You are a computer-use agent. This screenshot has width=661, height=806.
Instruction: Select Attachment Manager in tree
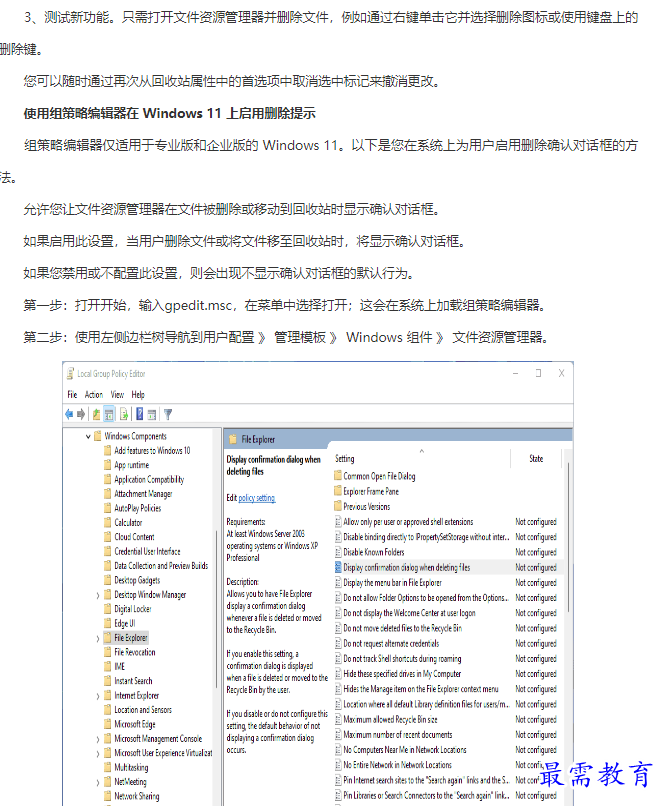tap(143, 493)
